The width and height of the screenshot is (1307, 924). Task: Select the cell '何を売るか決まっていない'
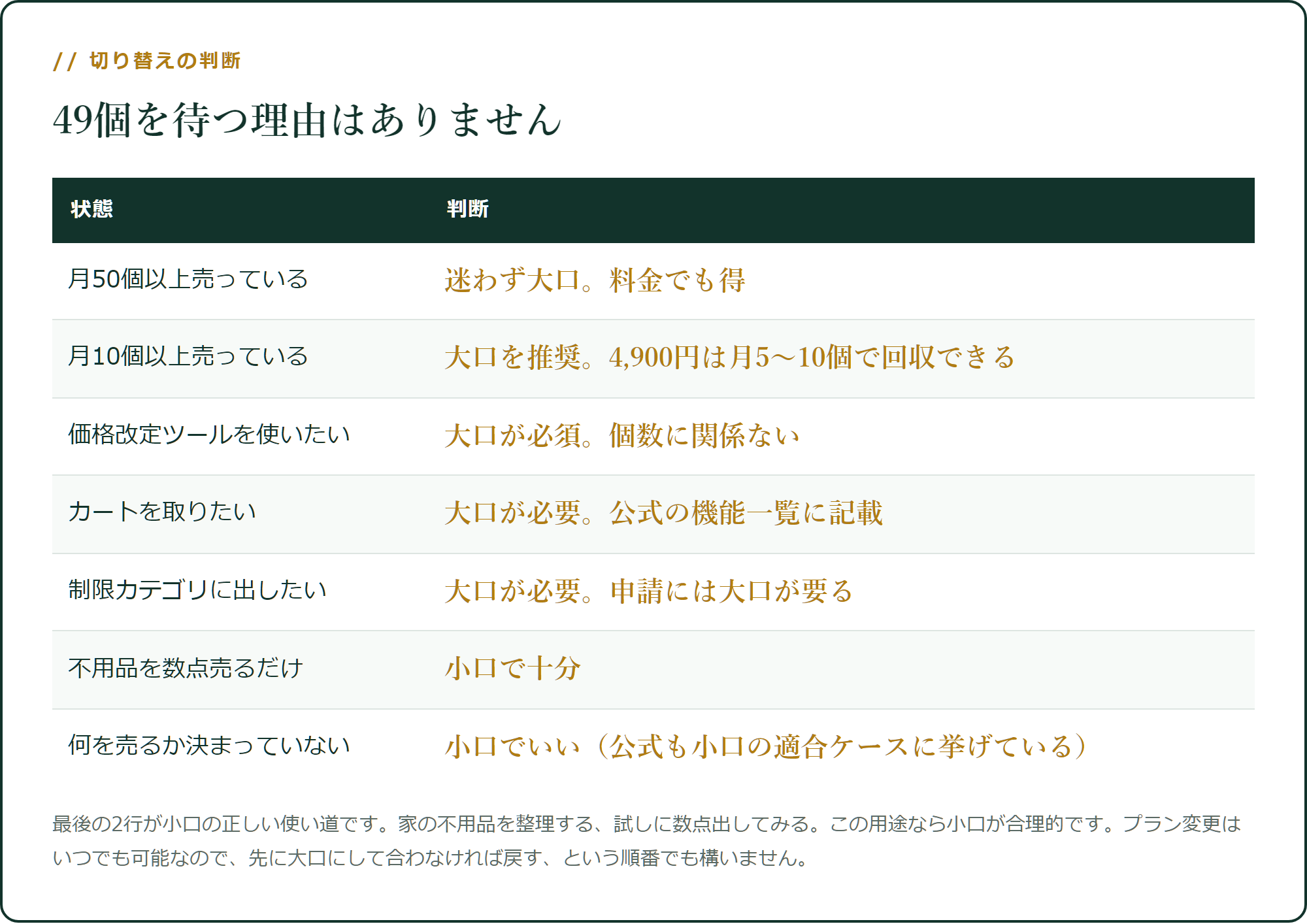[240, 748]
